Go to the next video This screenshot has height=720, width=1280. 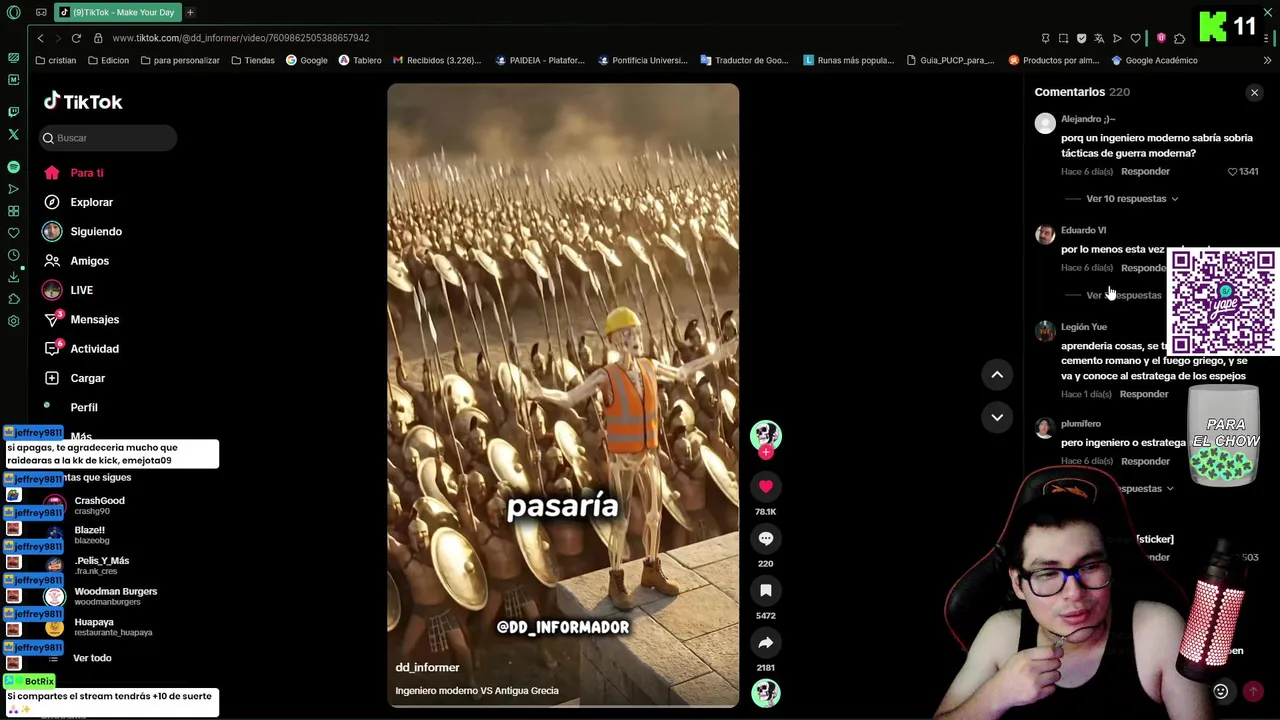tap(997, 417)
